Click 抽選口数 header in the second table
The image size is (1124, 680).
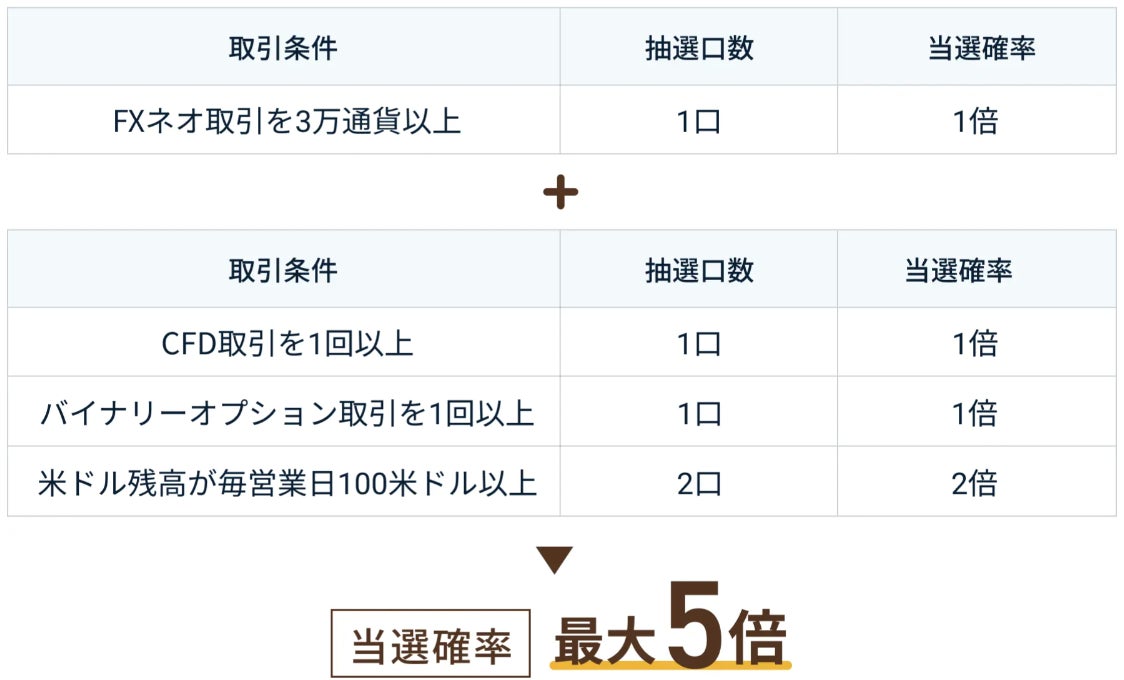[698, 270]
